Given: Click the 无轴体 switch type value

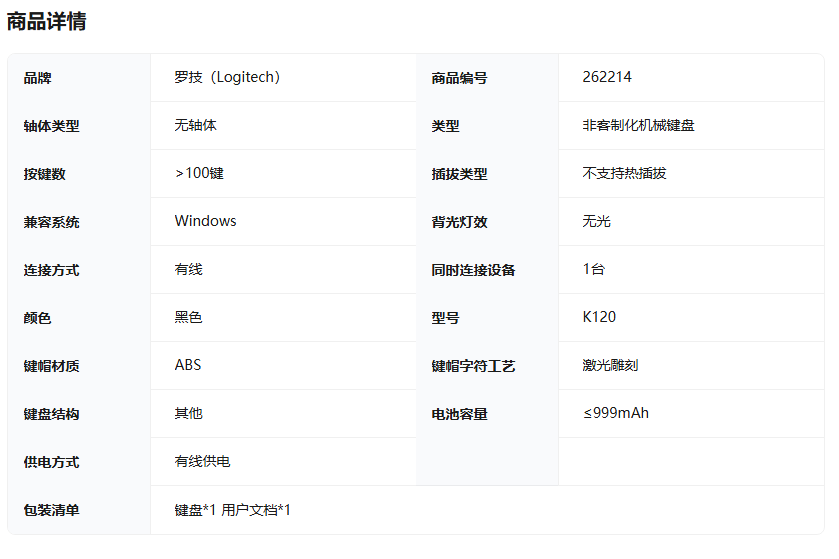Looking at the screenshot, I should coord(195,125).
